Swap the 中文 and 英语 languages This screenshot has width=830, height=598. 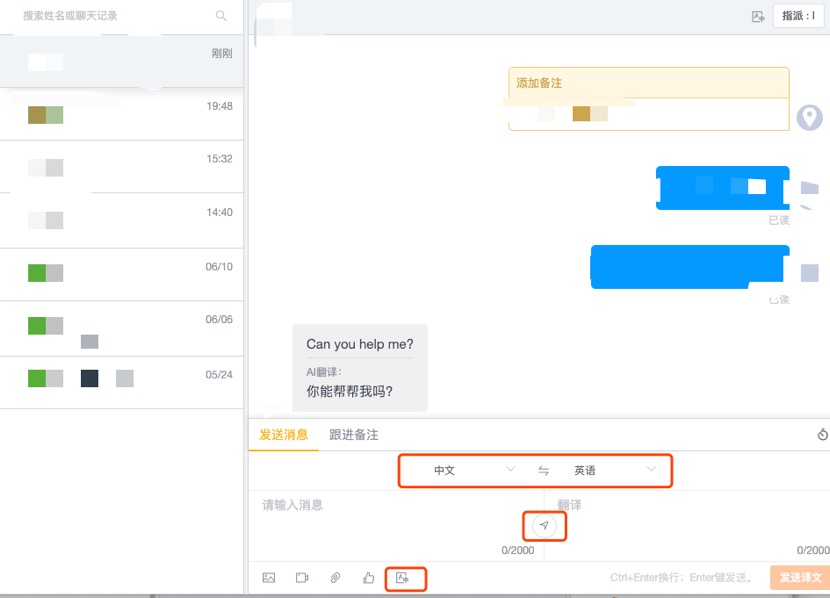point(544,470)
